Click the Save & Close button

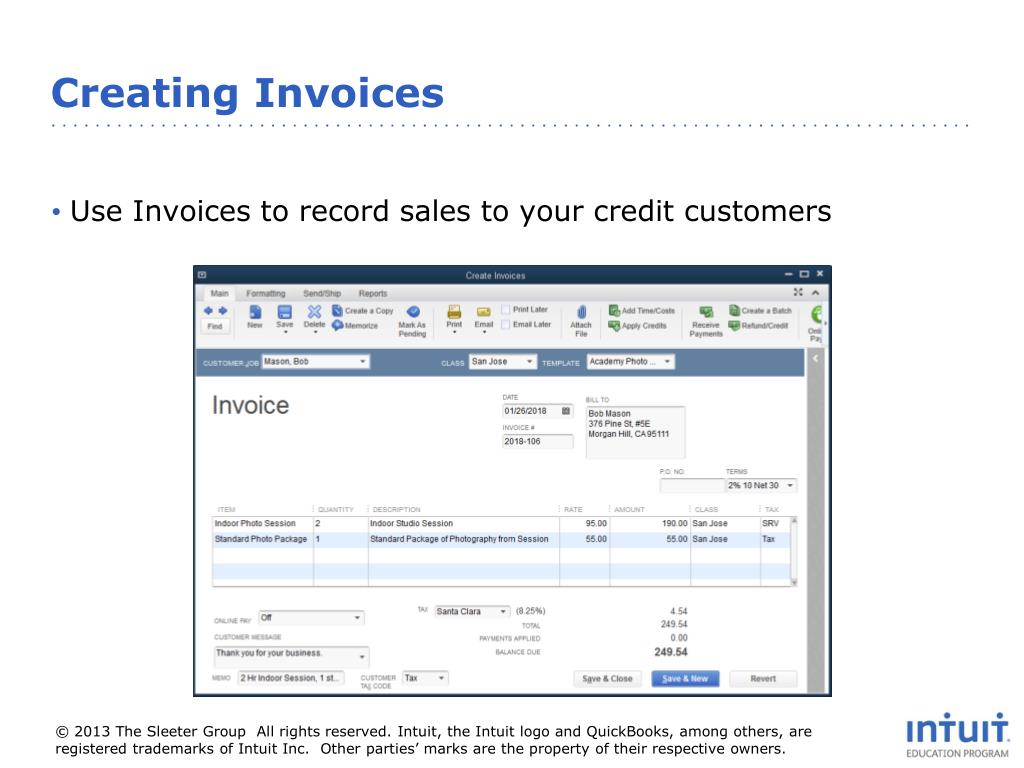coord(607,679)
